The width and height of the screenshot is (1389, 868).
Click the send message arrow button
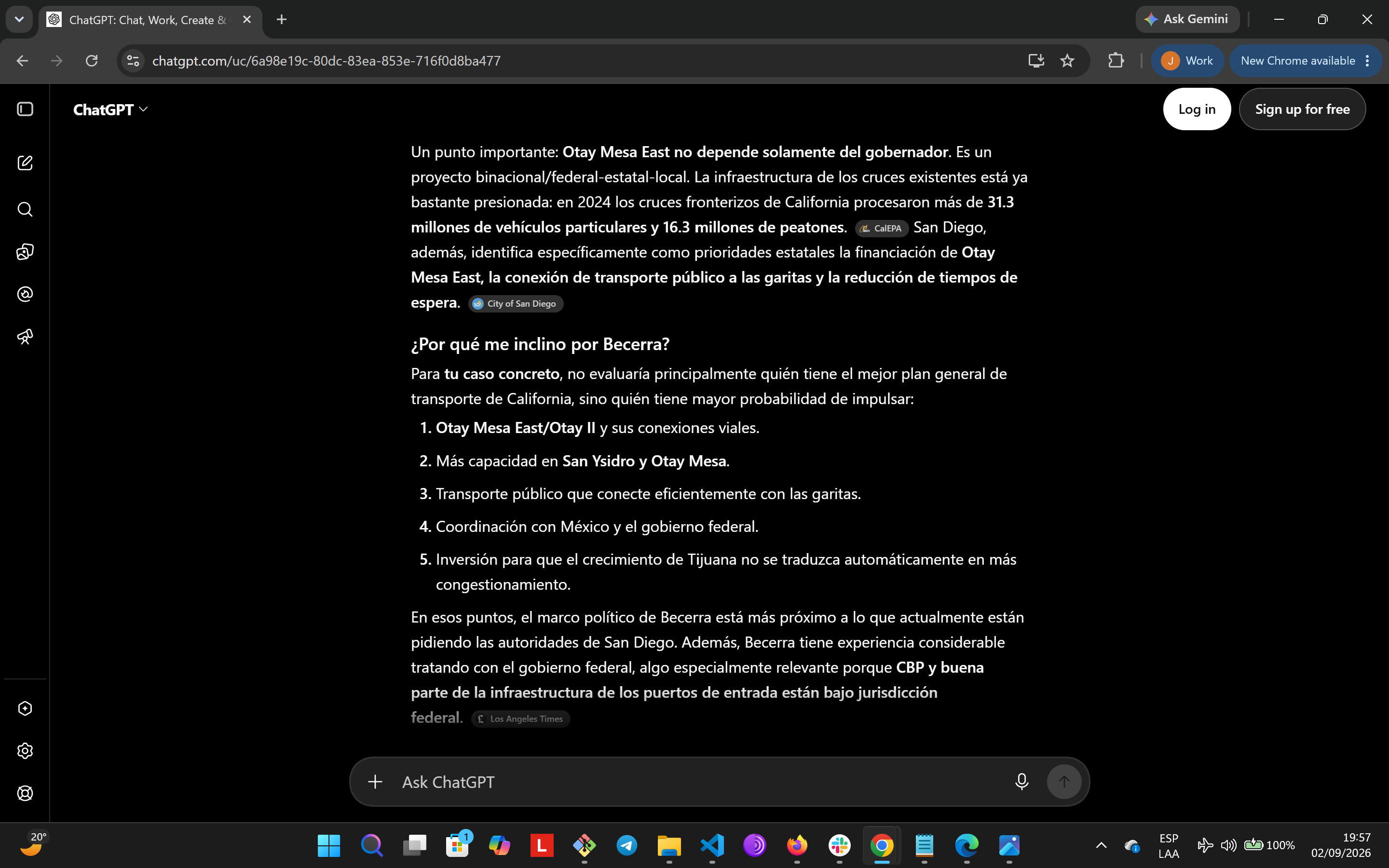point(1064,782)
